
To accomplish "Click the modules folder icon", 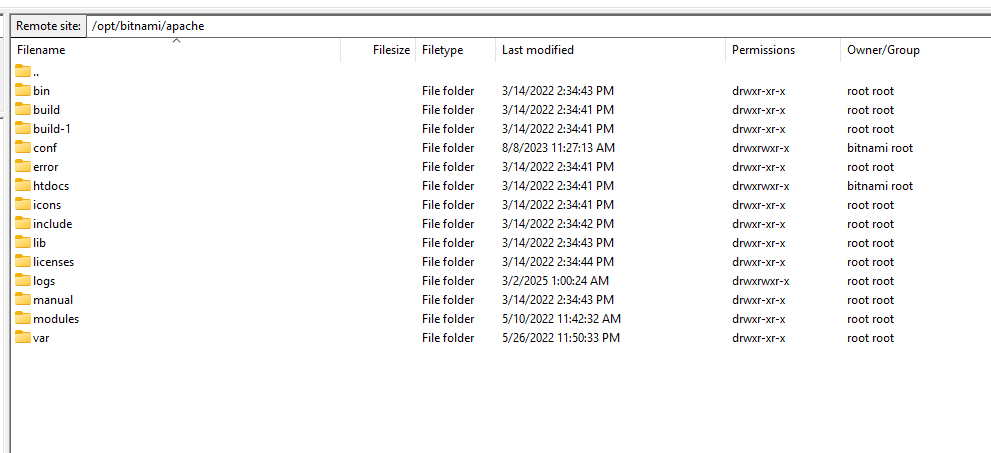I will tap(23, 319).
